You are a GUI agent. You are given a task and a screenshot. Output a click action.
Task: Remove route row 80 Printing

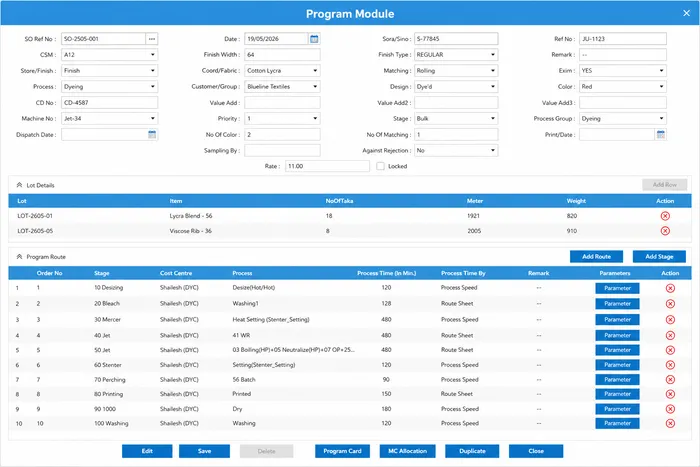click(x=670, y=394)
